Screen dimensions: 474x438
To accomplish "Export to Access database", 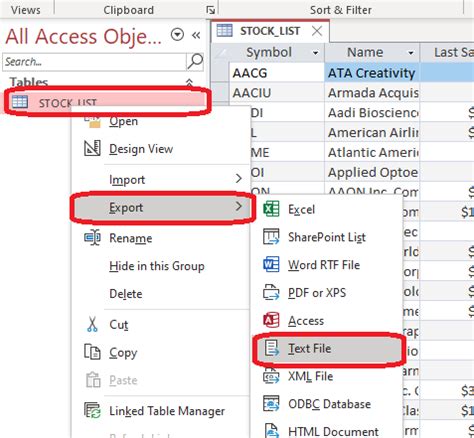I will coord(306,321).
